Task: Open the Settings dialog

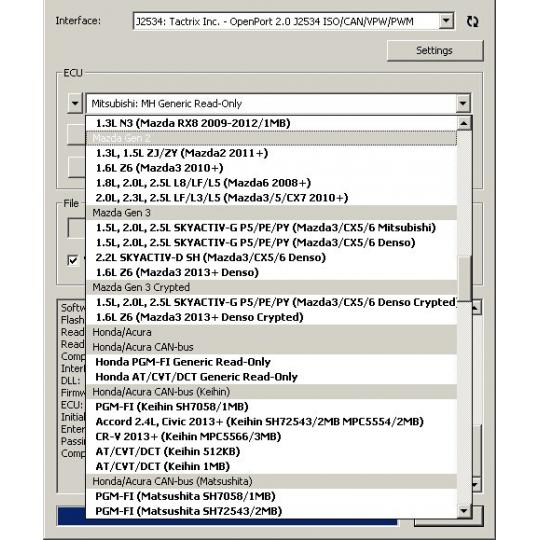Action: pyautogui.click(x=435, y=51)
